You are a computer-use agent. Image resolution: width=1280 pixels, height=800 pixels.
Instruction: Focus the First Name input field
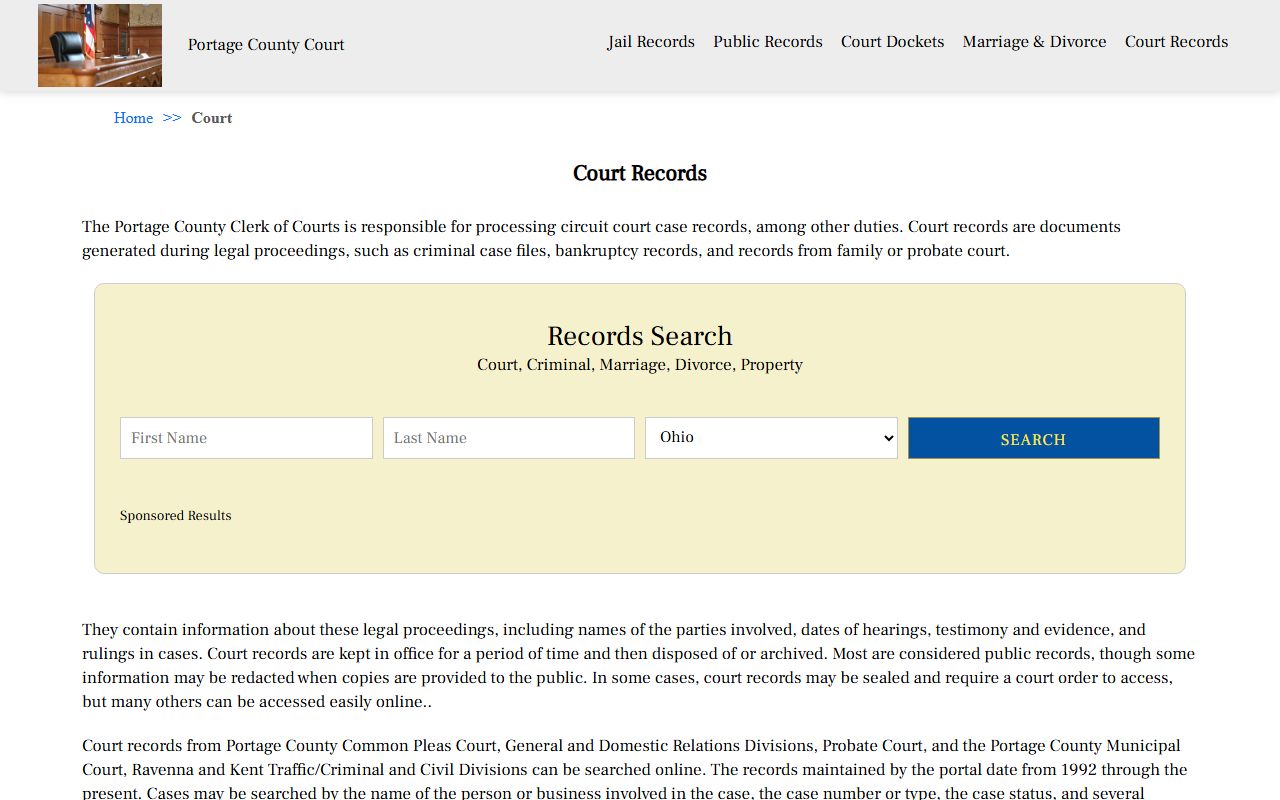point(246,438)
